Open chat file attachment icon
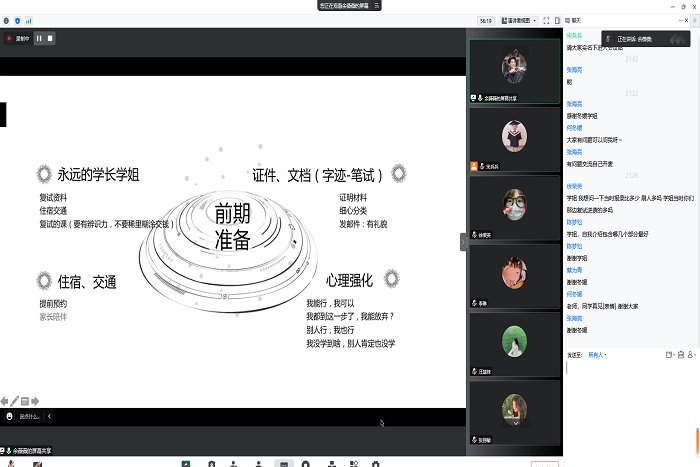Screen dimensions: 700x467 [x=668, y=354]
